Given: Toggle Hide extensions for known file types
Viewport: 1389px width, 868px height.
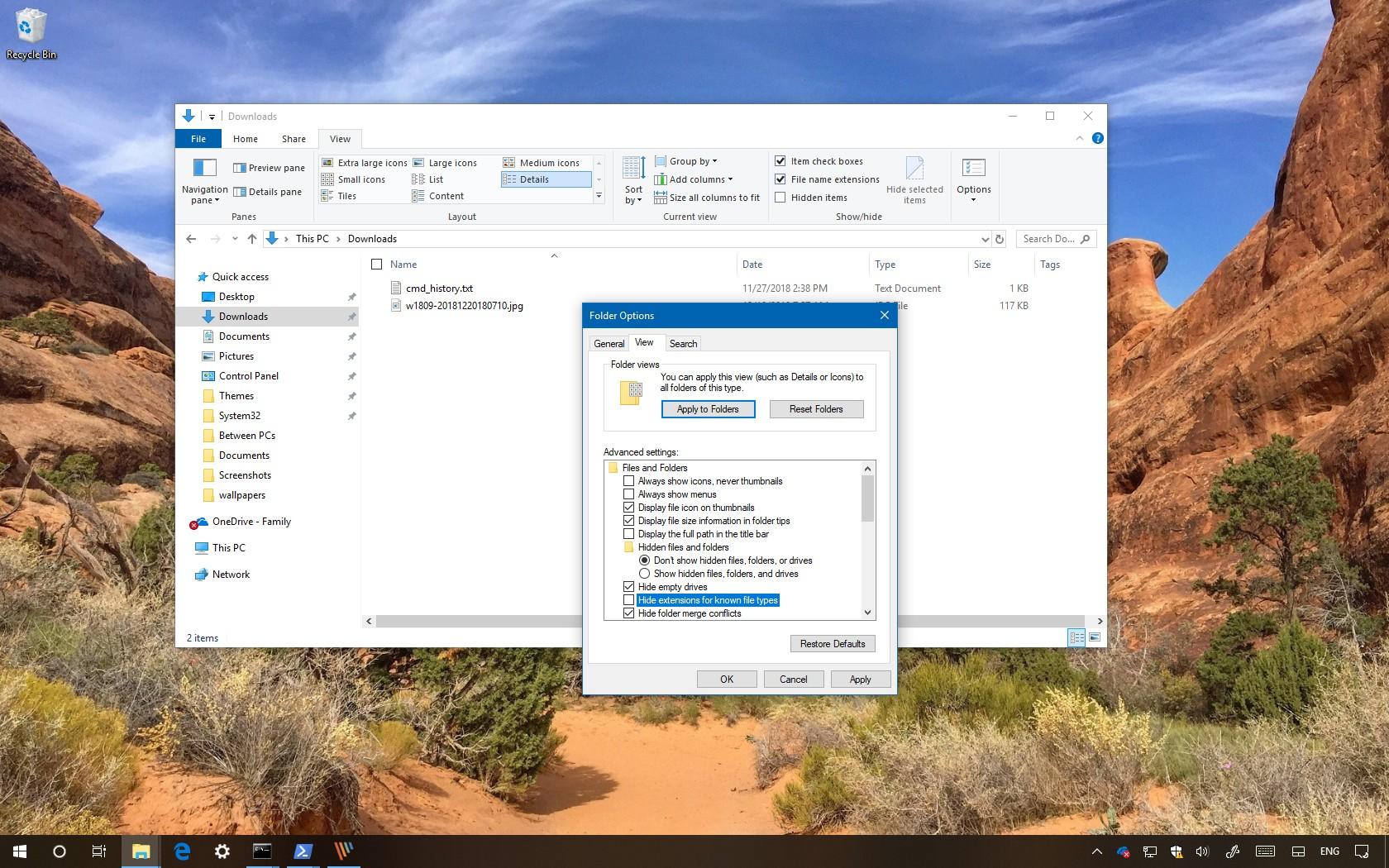Looking at the screenshot, I should pos(628,600).
